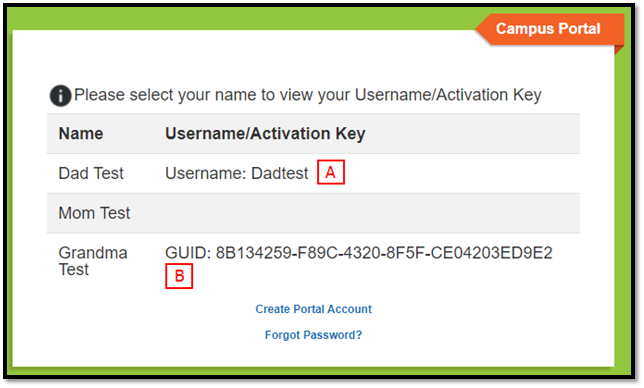Click the folded corner of the Campus Portal ribbon
Image resolution: width=644 pixels, height=388 pixels.
pos(619,50)
